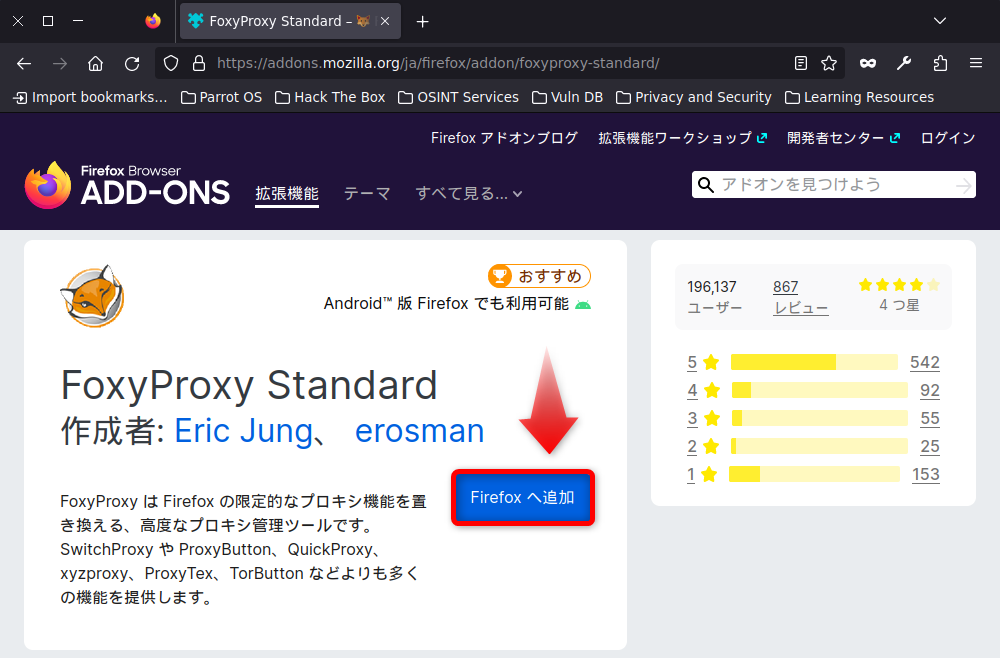1000x658 pixels.
Task: Open the home page via the house icon
Action: (x=96, y=63)
